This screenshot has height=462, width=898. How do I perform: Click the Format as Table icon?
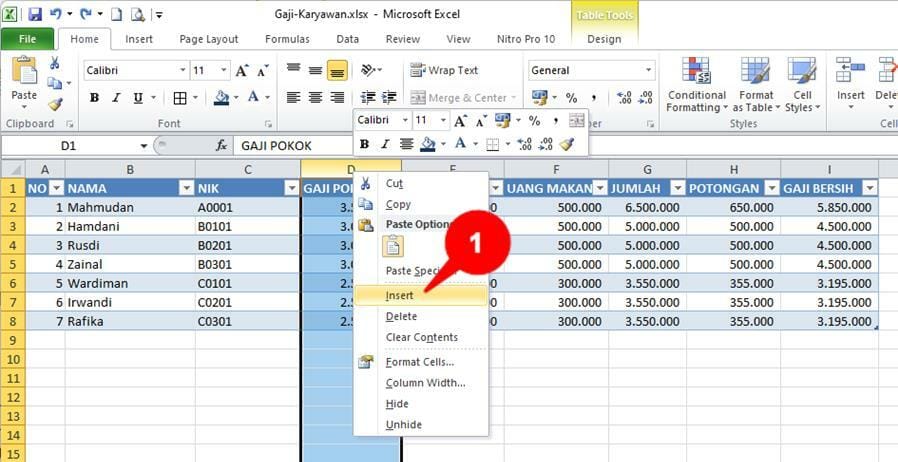(x=755, y=85)
